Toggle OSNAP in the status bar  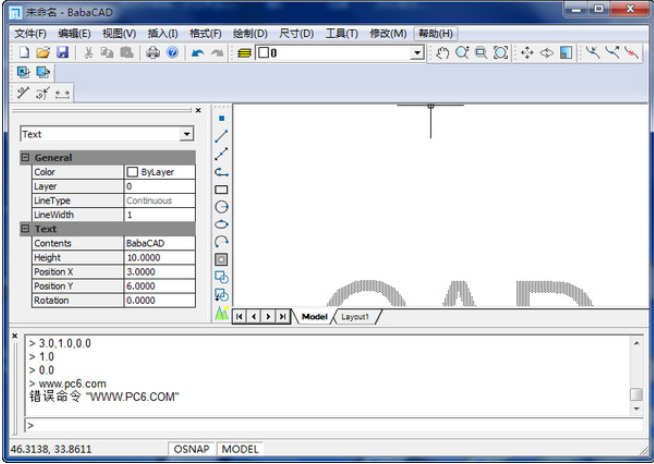pos(191,449)
